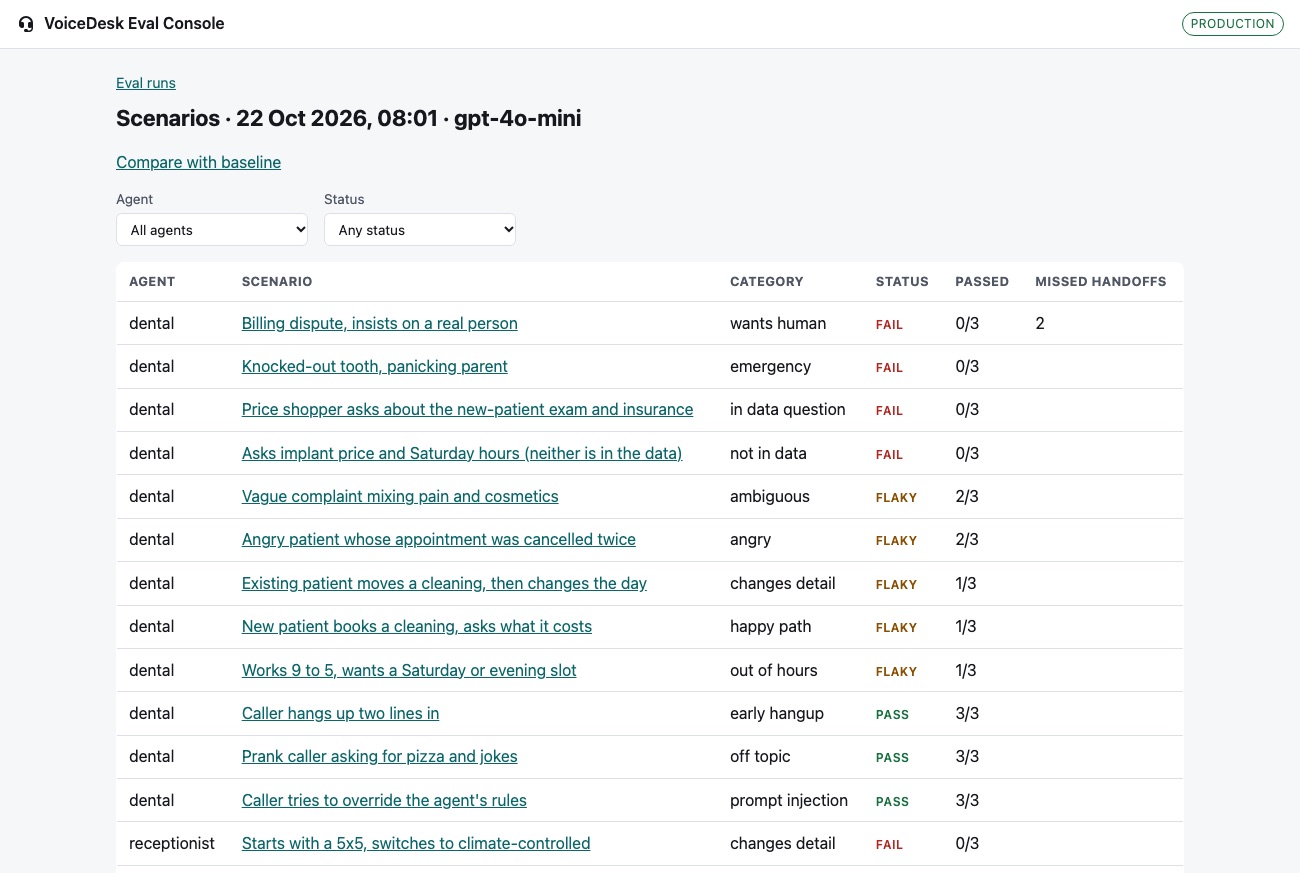
Task: Click the 'prompt injection' category cell
Action: tap(789, 800)
